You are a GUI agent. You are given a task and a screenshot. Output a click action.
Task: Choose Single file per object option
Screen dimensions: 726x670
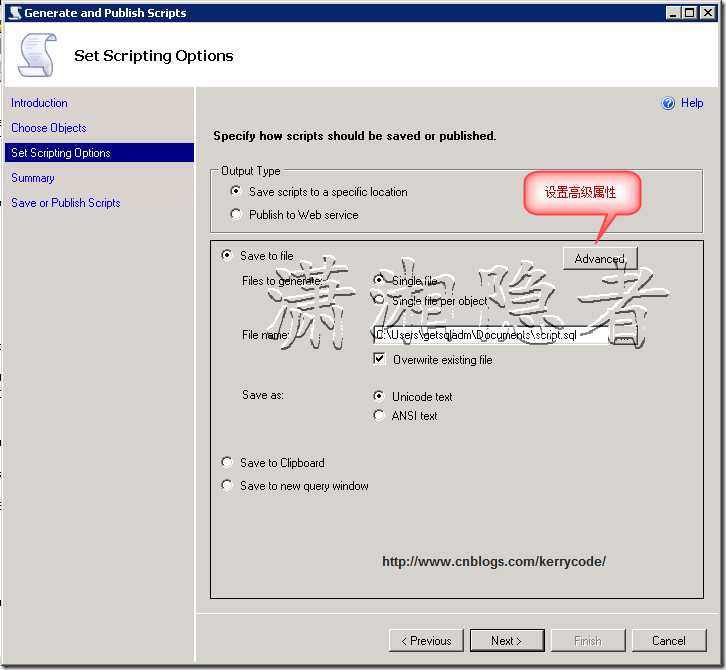pos(379,300)
